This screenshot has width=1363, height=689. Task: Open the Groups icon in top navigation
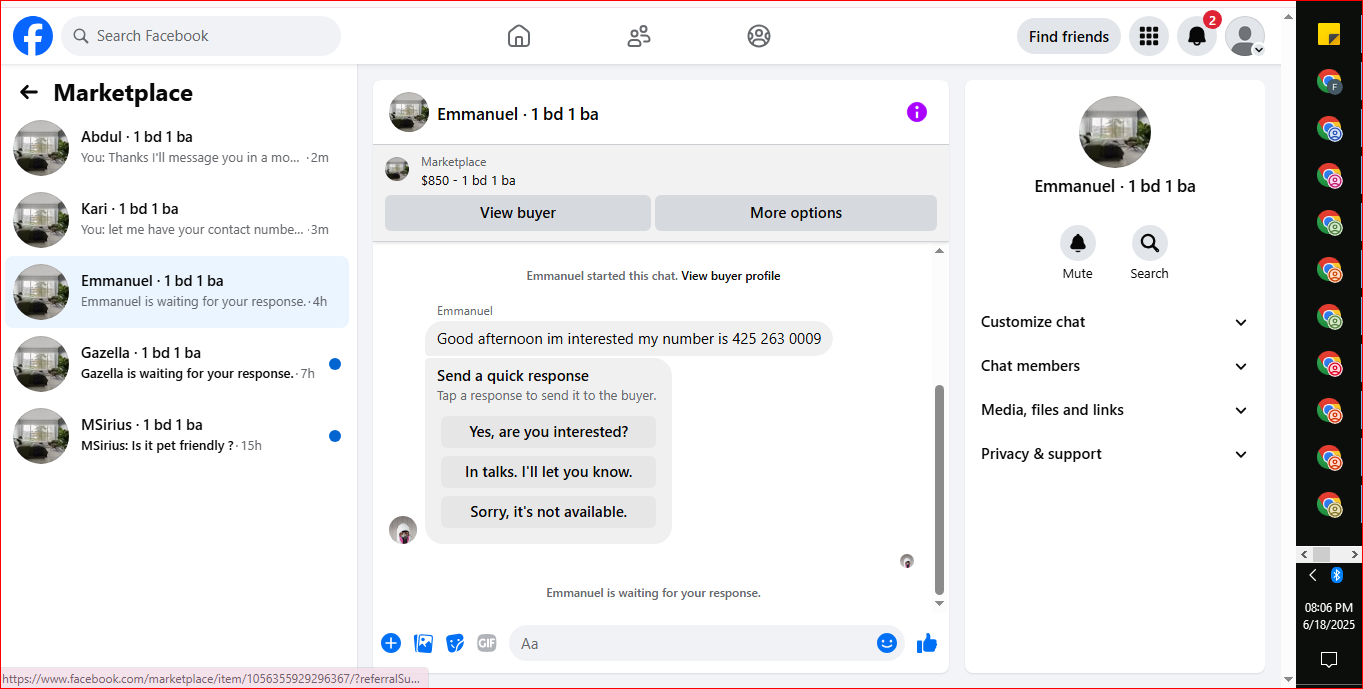tap(759, 36)
